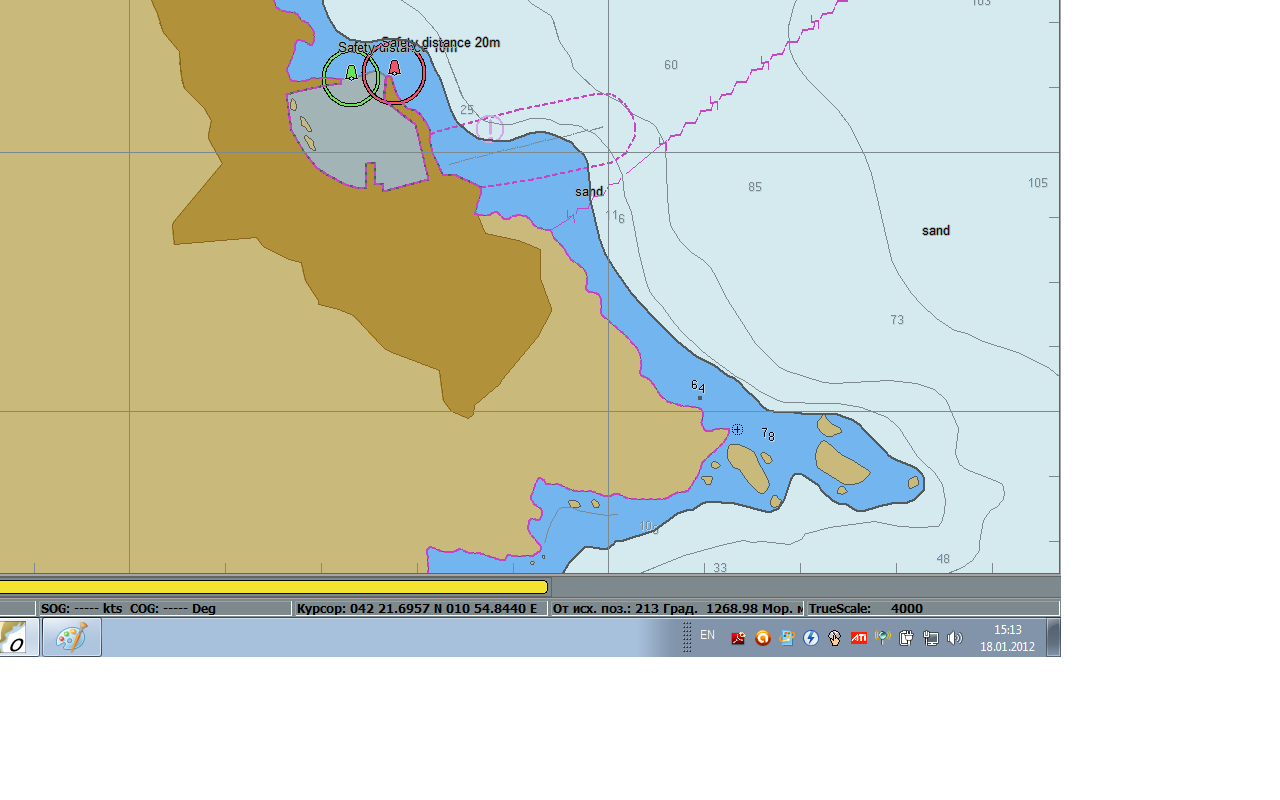Open the clock showing 15:13
Viewport: 1280px width, 800px height.
(x=1007, y=638)
